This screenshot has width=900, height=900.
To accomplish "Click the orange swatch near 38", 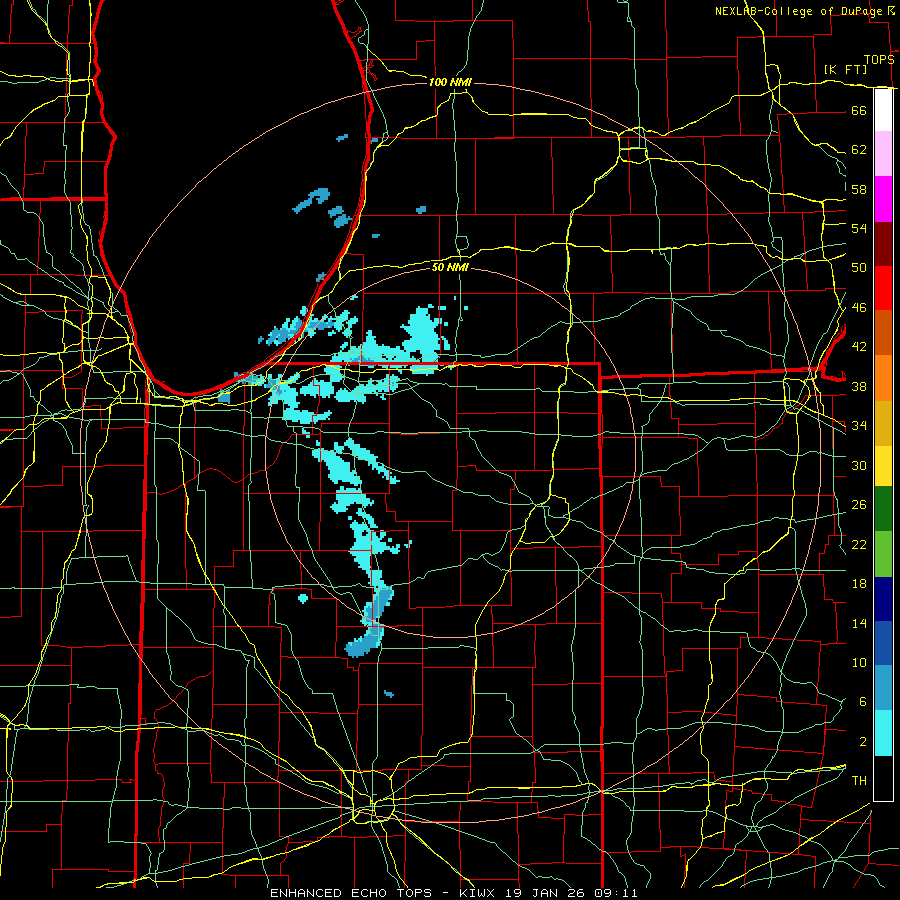I will 883,378.
